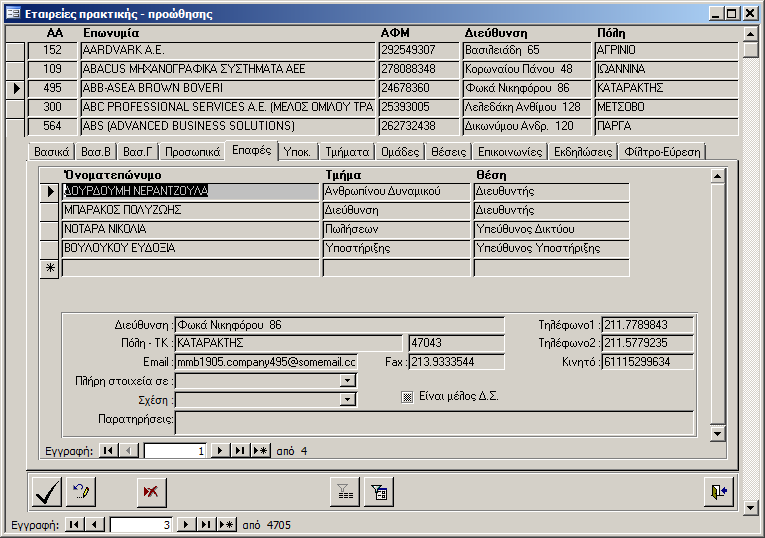This screenshot has width=765, height=538.
Task: Open the 'Πλήρη στοιχεία σε' dropdown
Action: [x=347, y=380]
